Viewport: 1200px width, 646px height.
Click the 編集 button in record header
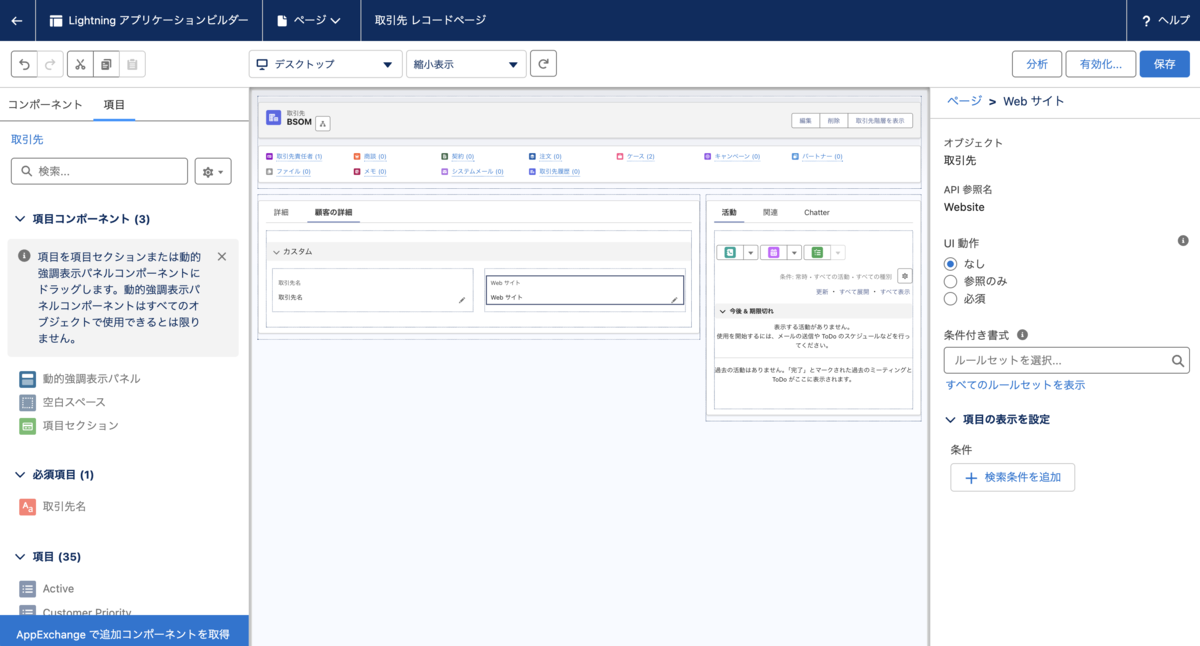pos(806,120)
